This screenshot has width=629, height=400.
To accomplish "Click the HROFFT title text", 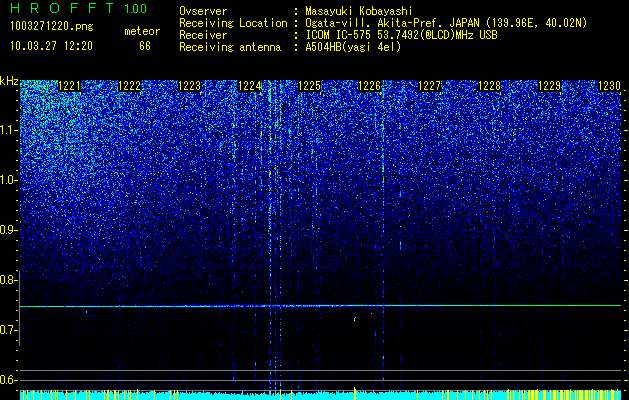I will pos(63,8).
